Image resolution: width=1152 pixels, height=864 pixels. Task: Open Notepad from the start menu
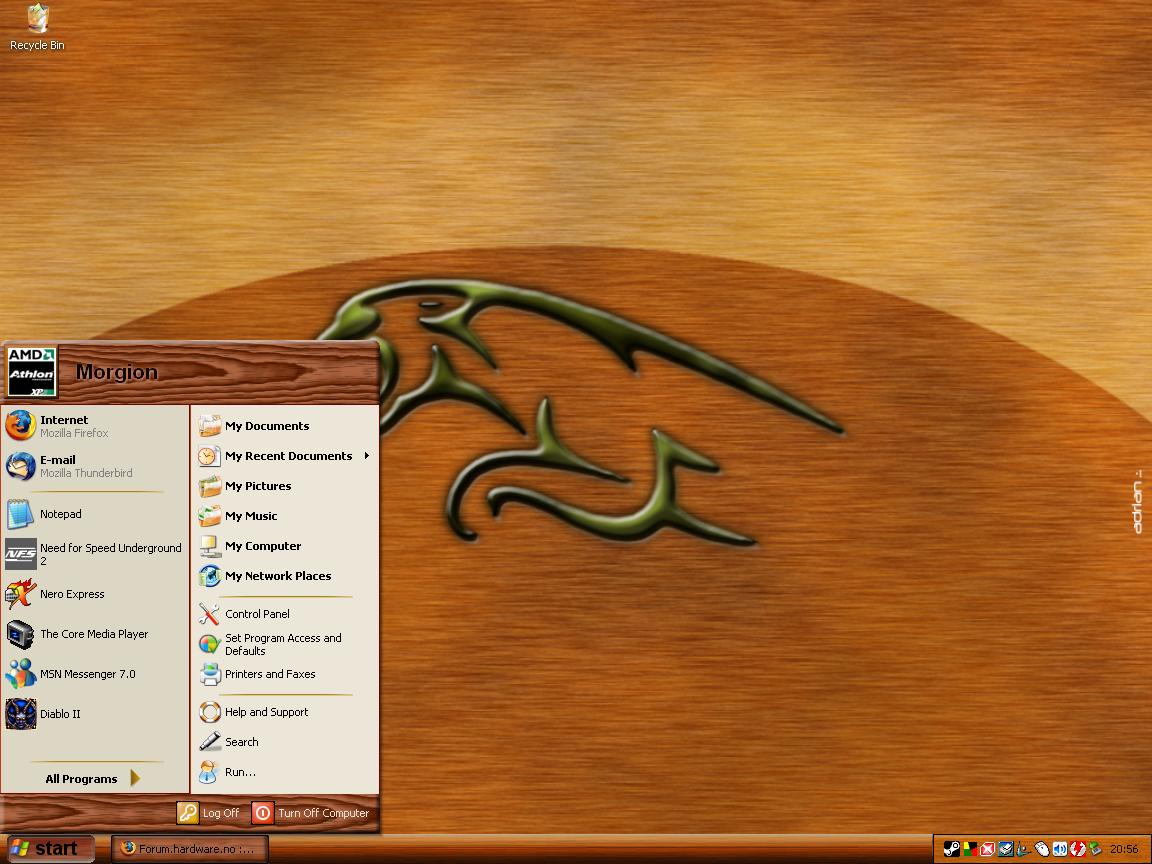pos(95,514)
